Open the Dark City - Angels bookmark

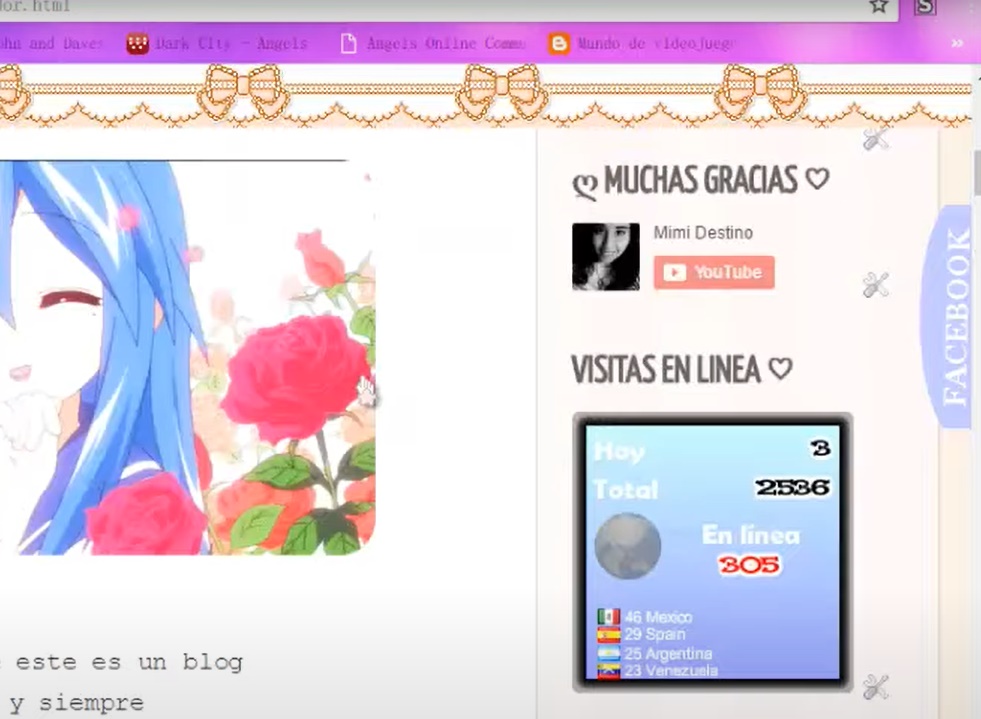coord(216,43)
